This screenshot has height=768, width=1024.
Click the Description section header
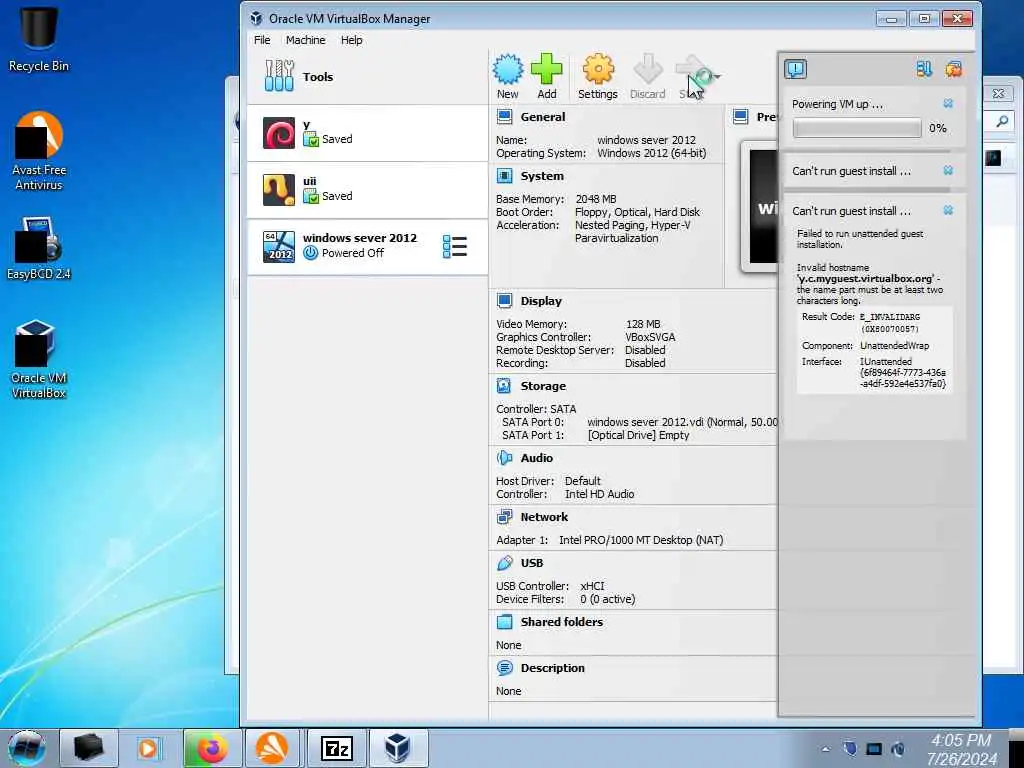552,667
